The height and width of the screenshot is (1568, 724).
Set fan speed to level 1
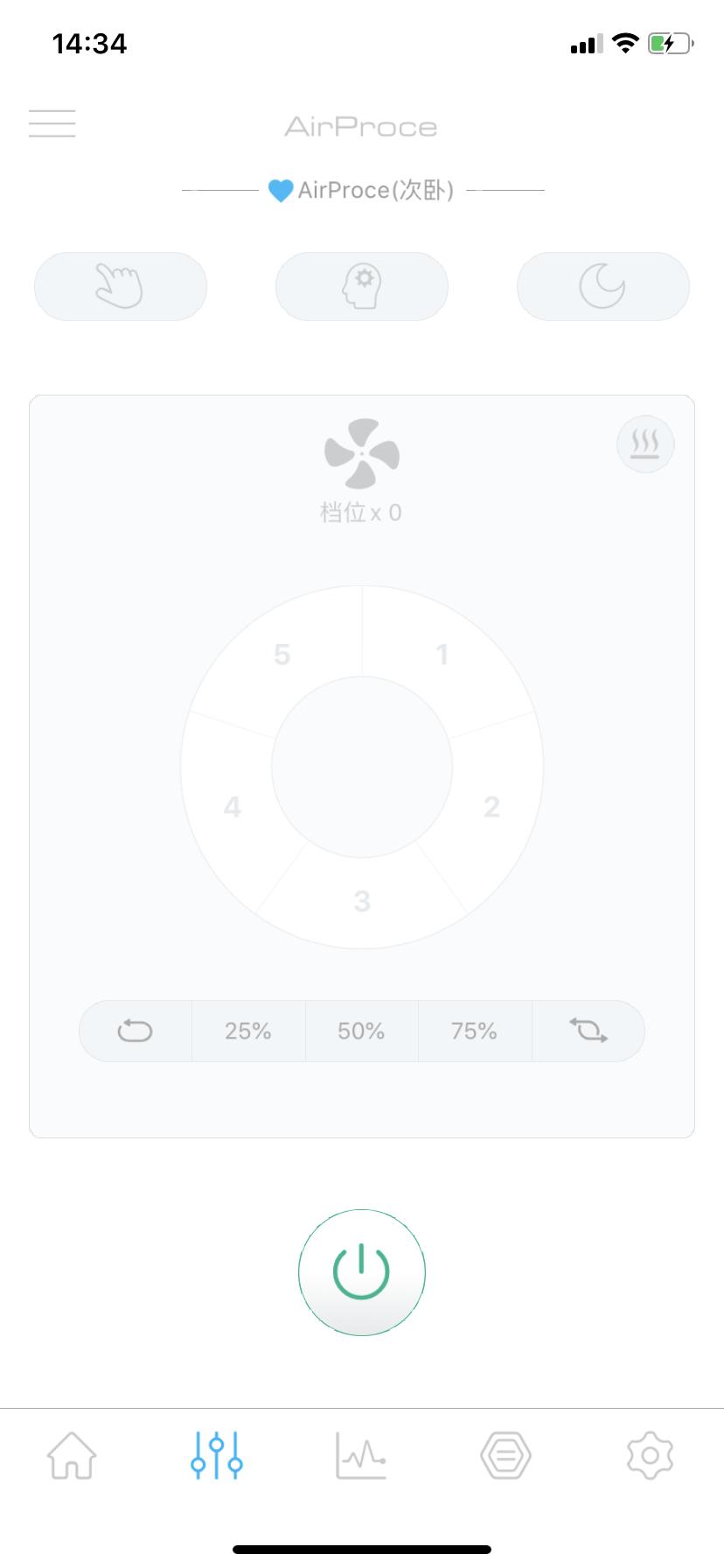pyautogui.click(x=442, y=654)
